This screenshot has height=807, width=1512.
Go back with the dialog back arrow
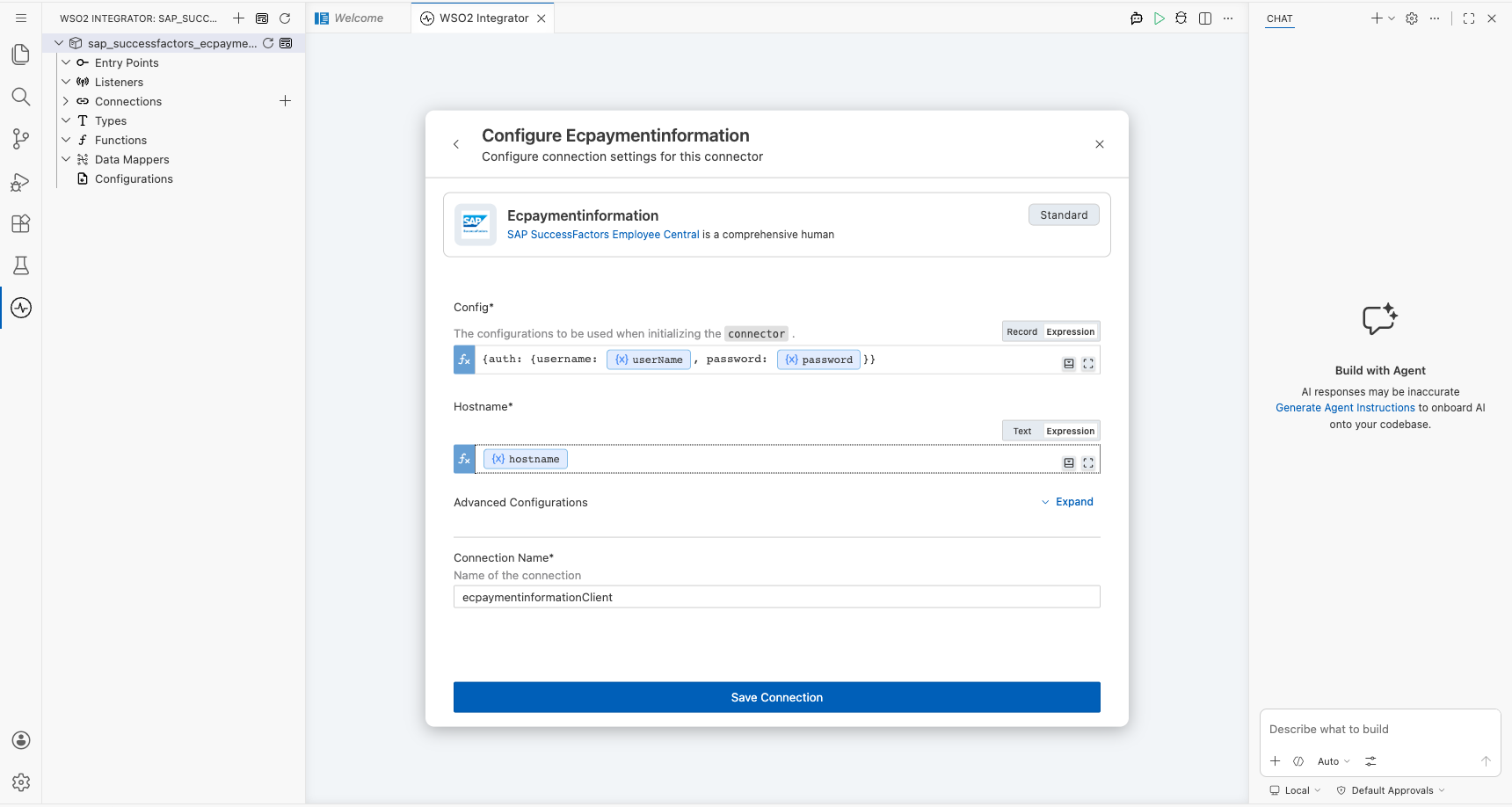(456, 144)
